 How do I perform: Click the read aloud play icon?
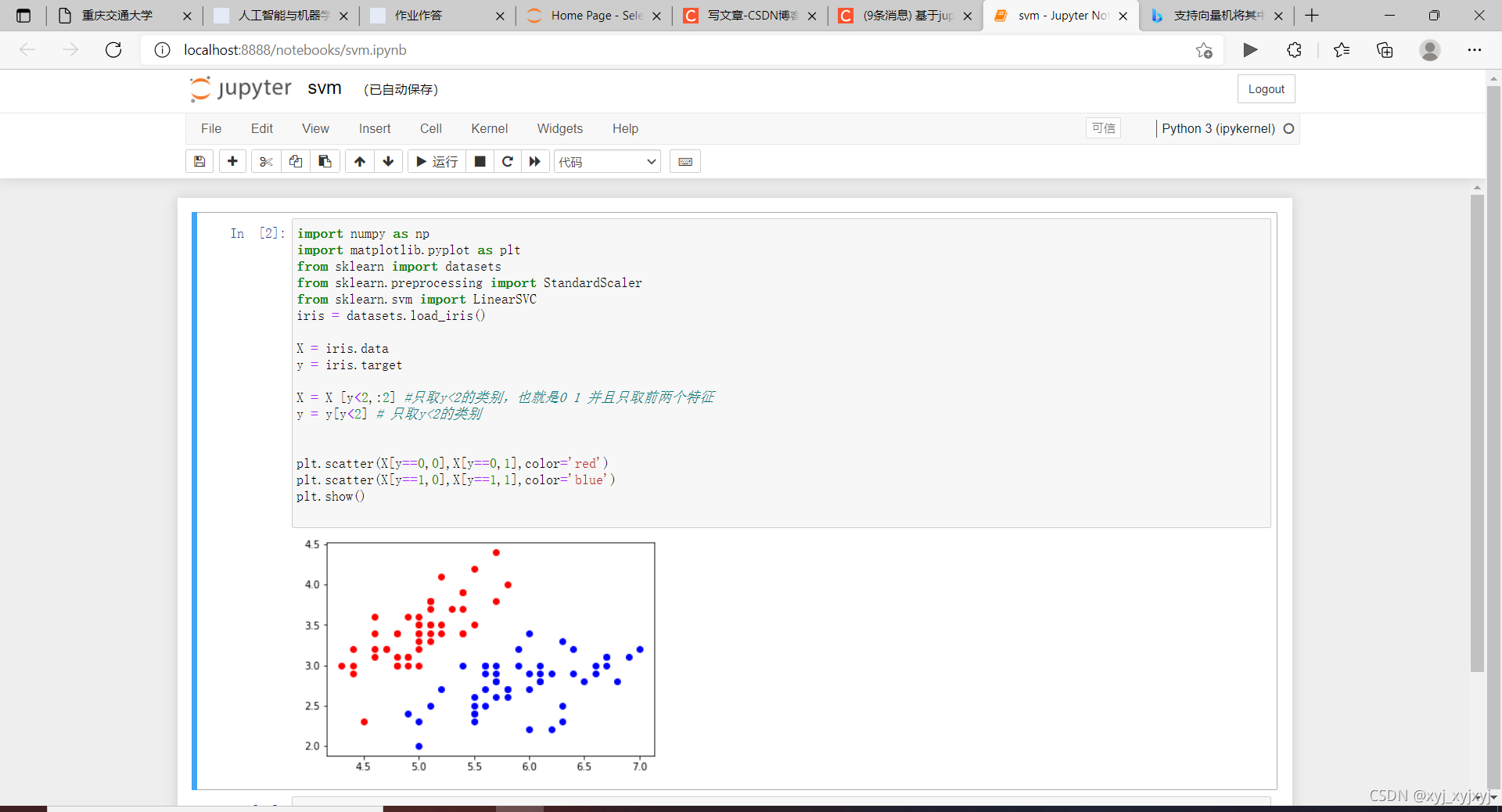[x=1250, y=50]
